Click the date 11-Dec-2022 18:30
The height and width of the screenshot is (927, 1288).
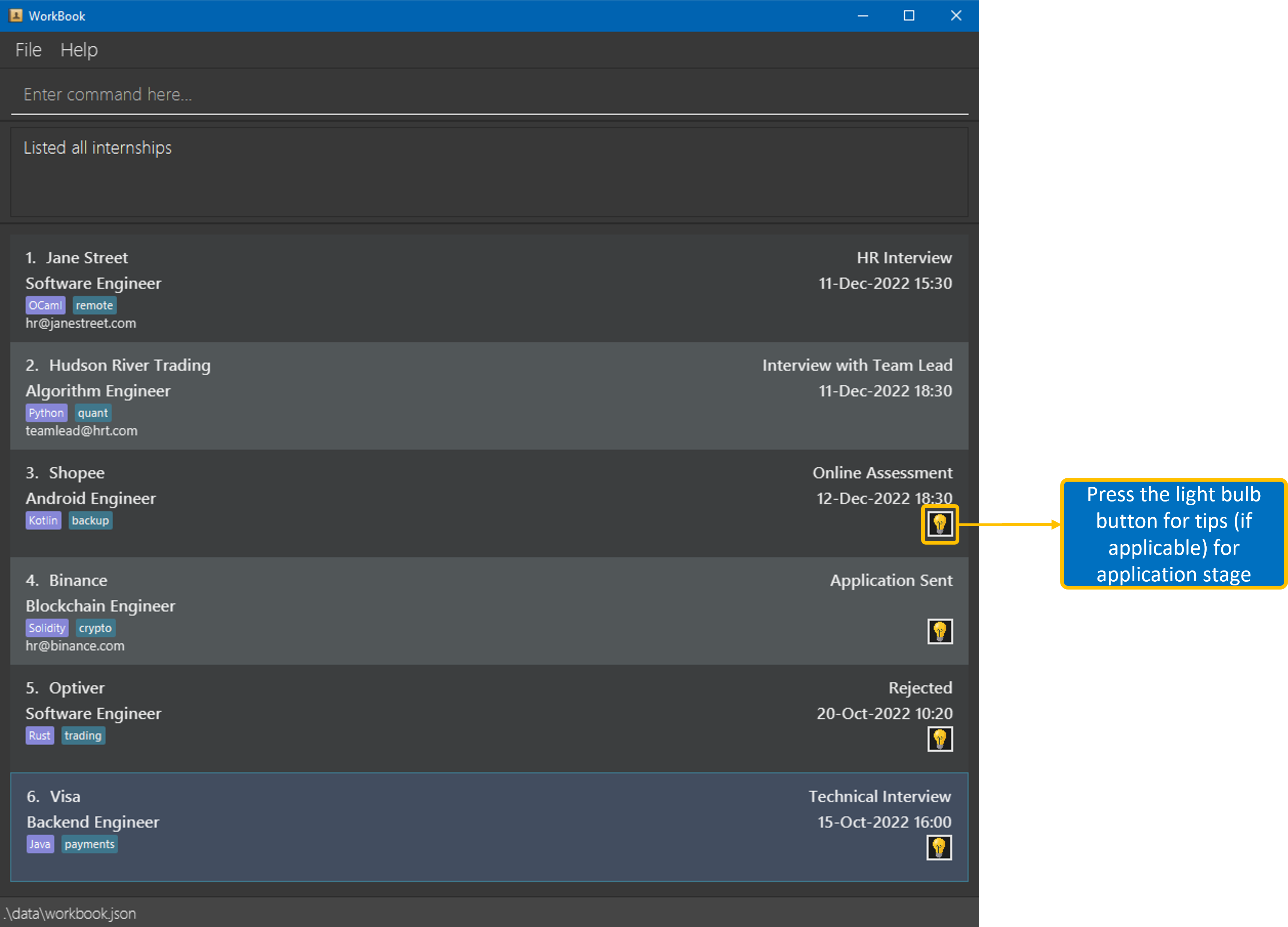click(885, 391)
